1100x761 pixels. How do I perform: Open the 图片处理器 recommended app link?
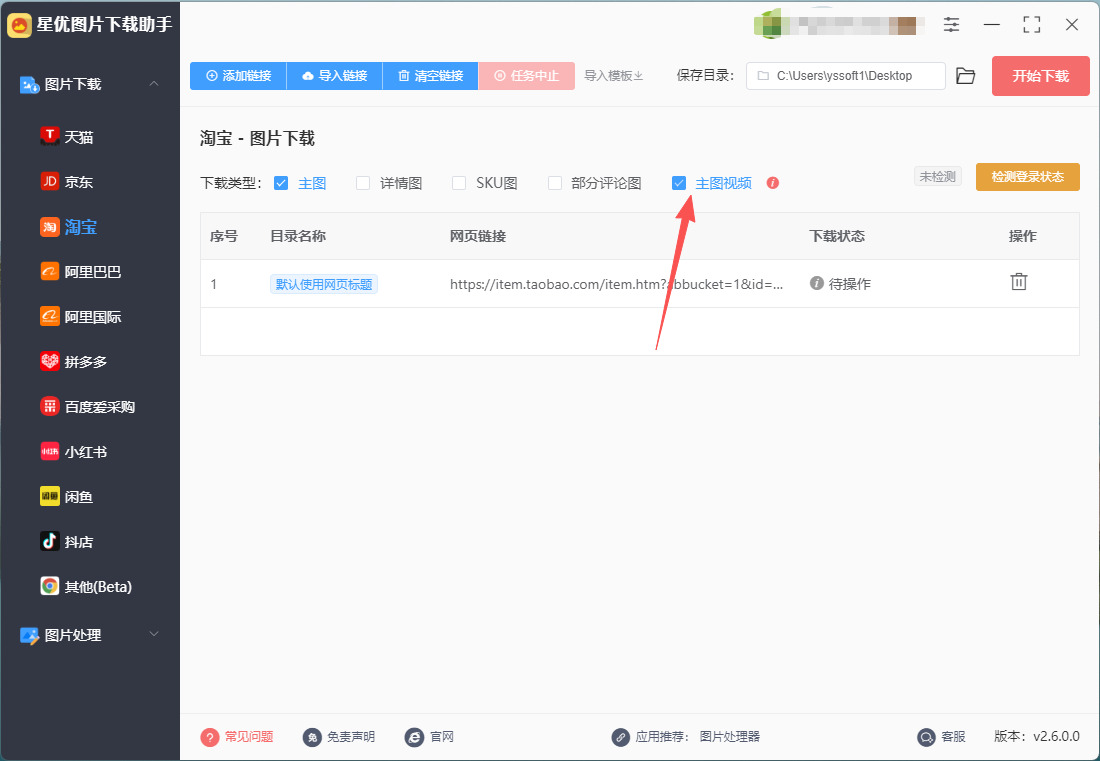pyautogui.click(x=730, y=737)
